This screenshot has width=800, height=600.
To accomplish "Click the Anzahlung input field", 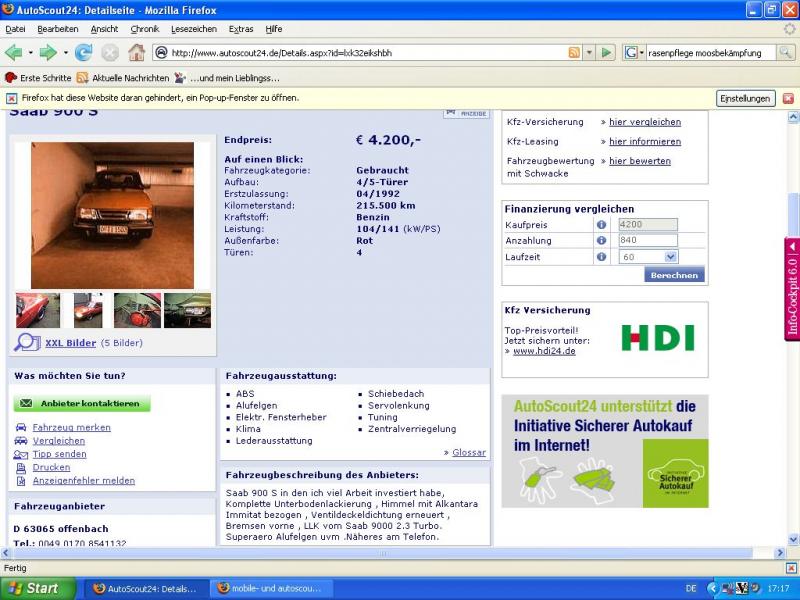I will tap(648, 240).
